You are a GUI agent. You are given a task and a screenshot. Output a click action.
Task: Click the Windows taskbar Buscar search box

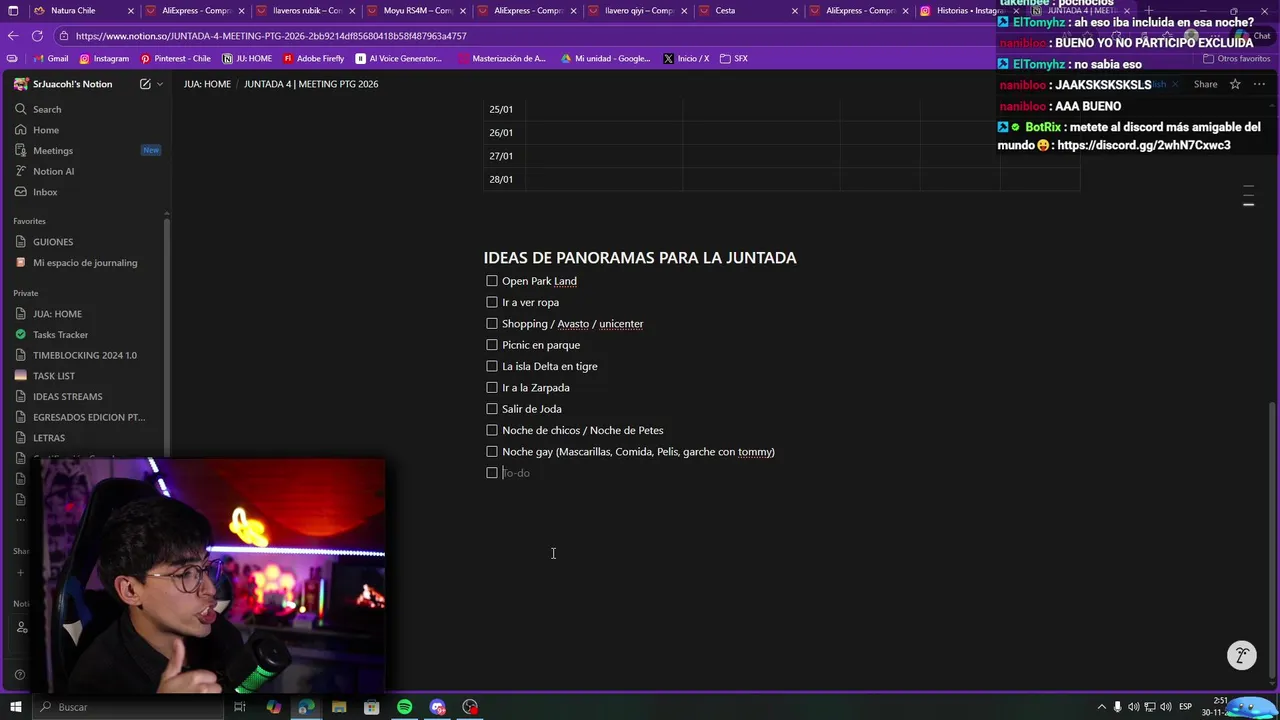pos(128,707)
